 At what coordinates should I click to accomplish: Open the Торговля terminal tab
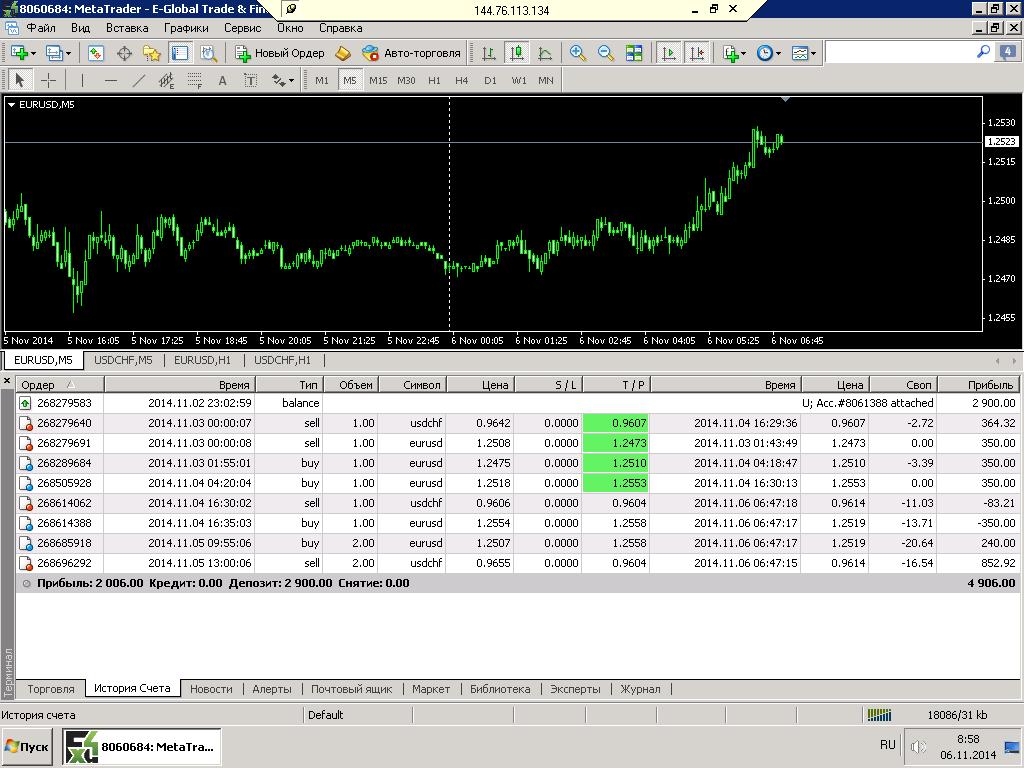click(51, 689)
